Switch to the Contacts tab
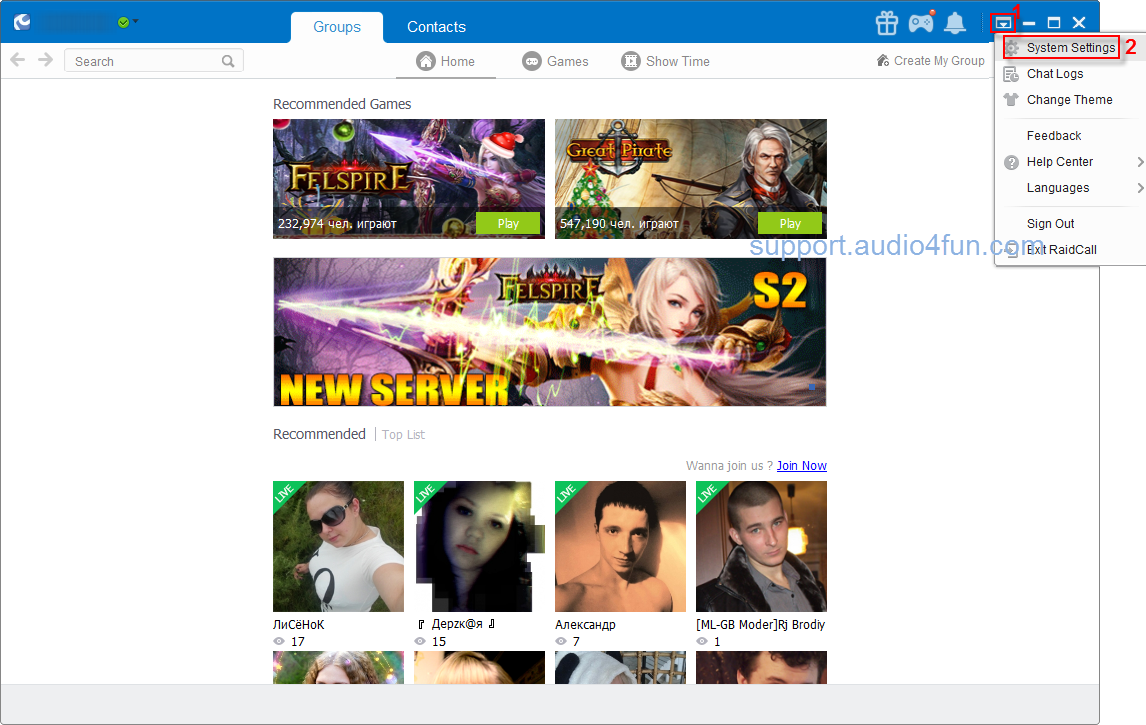This screenshot has height=725, width=1146. click(436, 27)
